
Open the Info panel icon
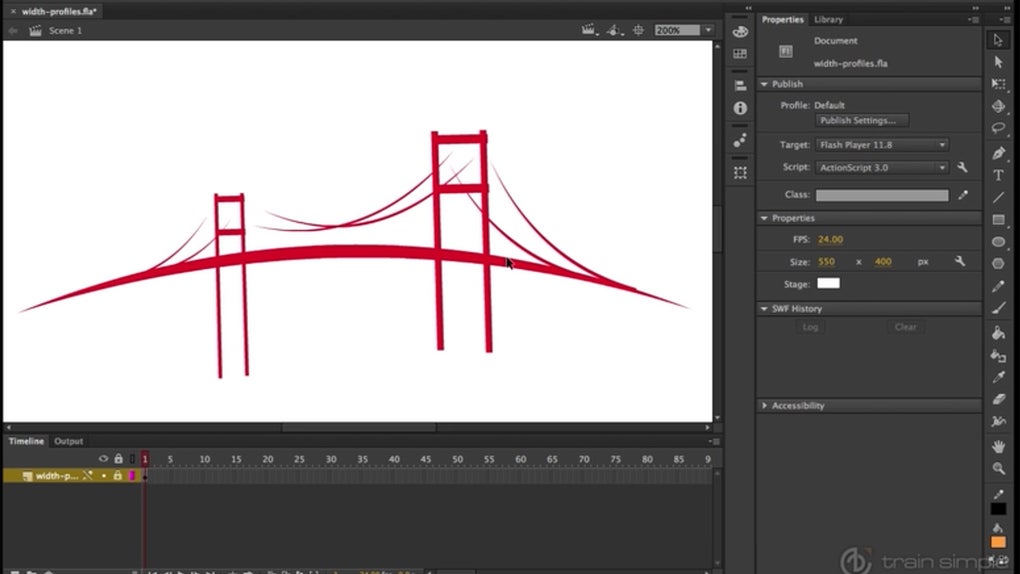[x=740, y=108]
